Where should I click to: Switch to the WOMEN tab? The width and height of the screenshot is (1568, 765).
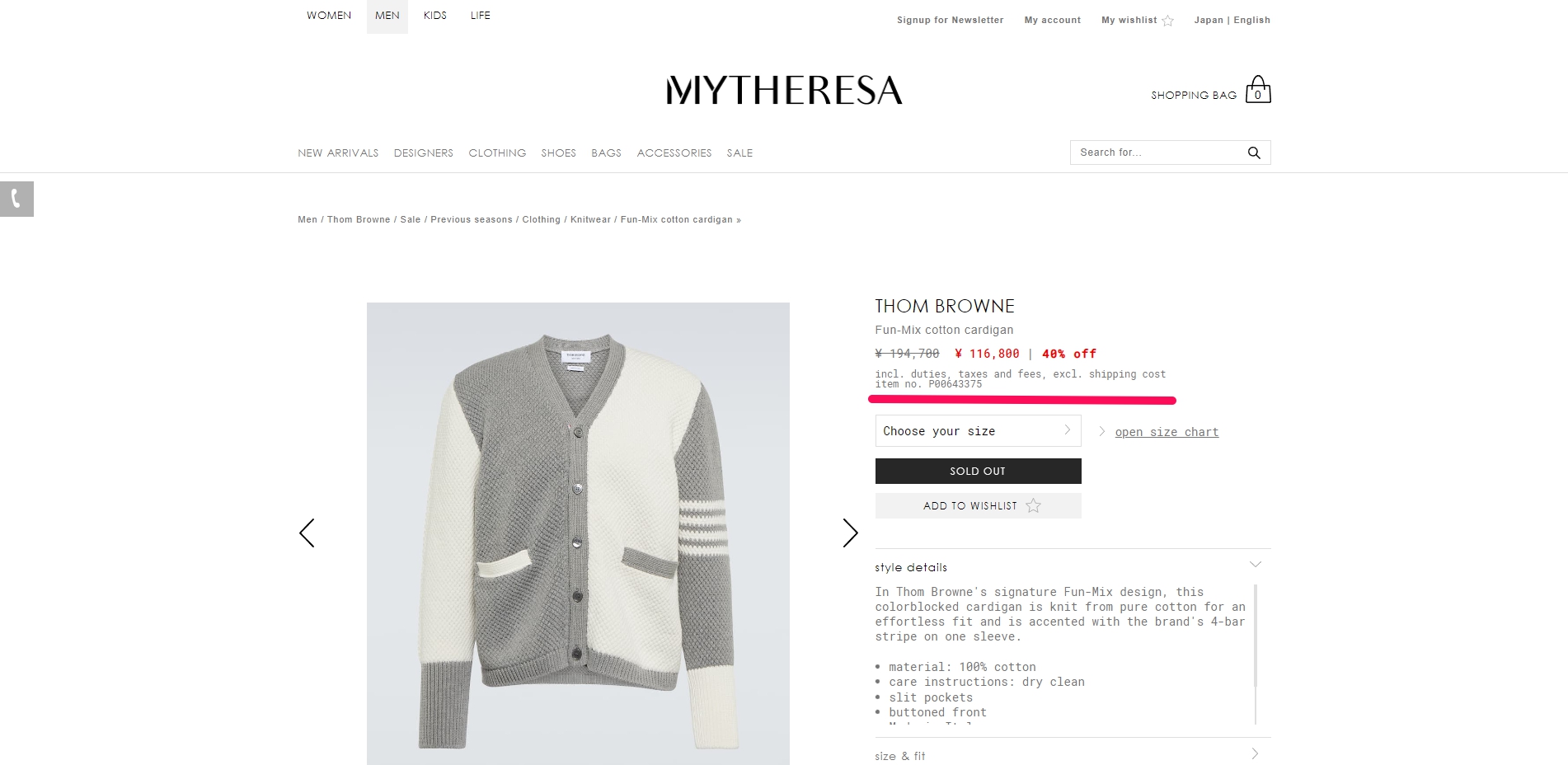[x=329, y=16]
